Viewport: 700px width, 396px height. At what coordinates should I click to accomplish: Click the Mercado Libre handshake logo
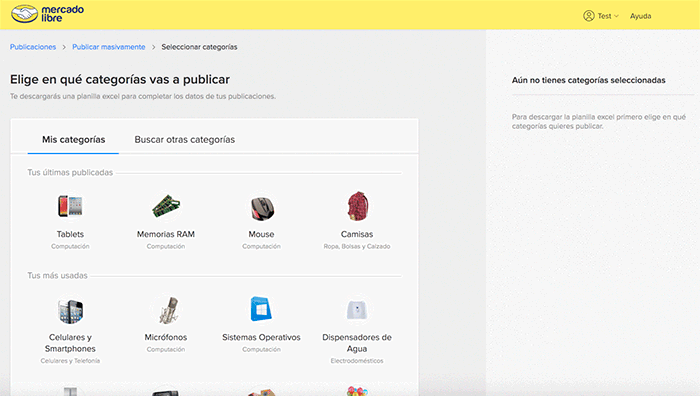[25, 14]
